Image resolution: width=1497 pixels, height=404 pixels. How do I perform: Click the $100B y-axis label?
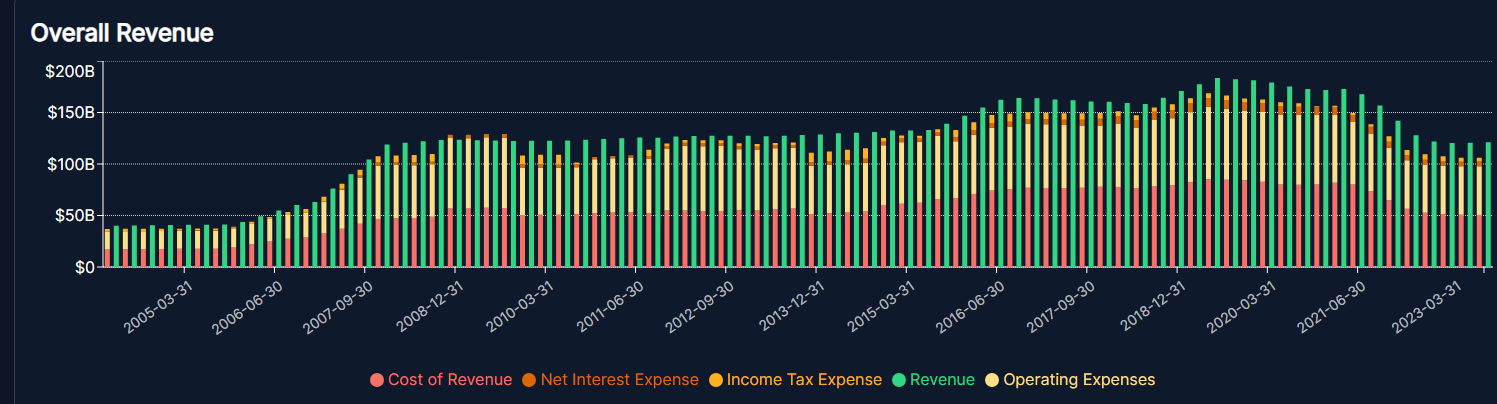pos(70,163)
